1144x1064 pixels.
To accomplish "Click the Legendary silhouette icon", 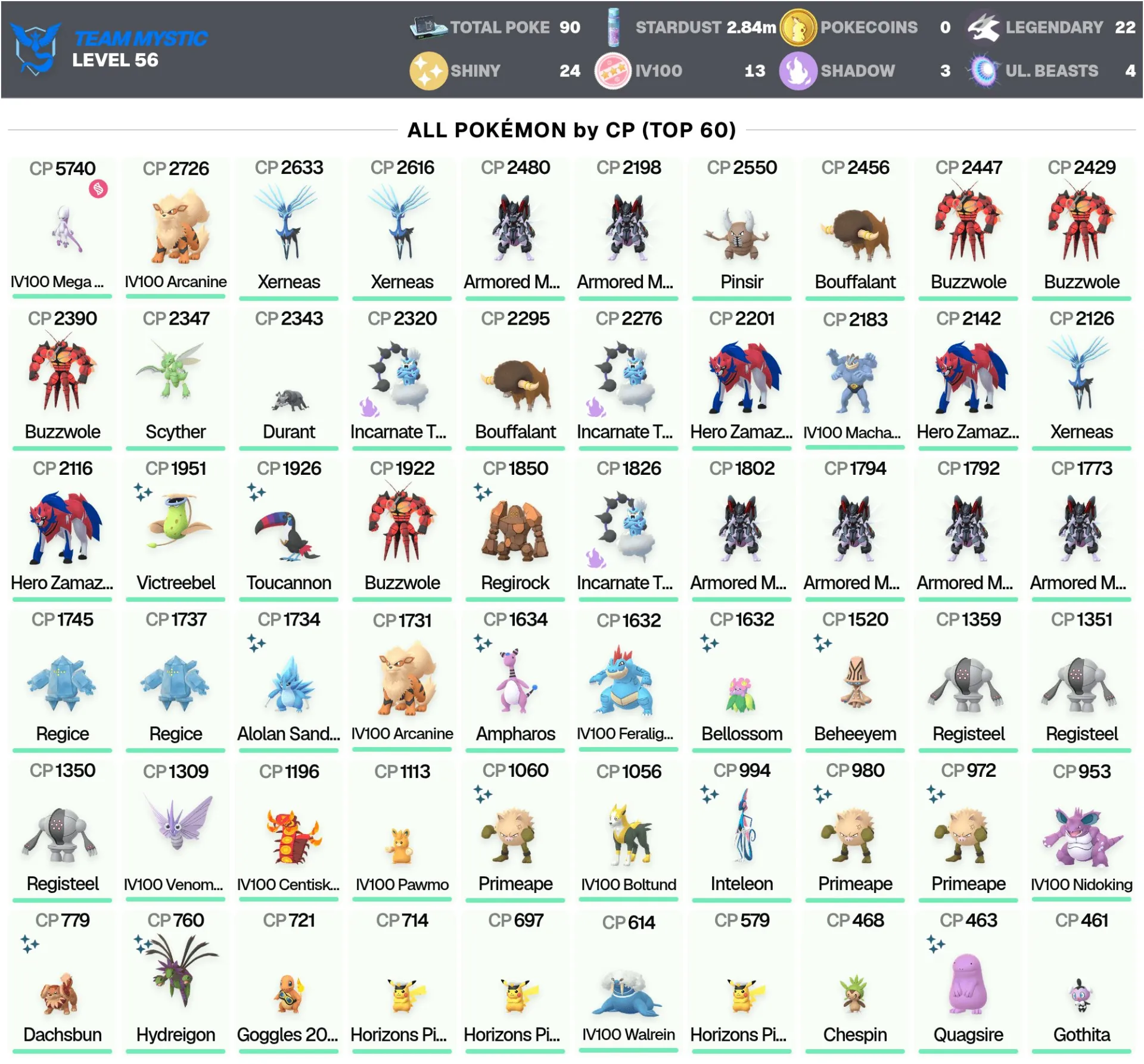I will (983, 27).
